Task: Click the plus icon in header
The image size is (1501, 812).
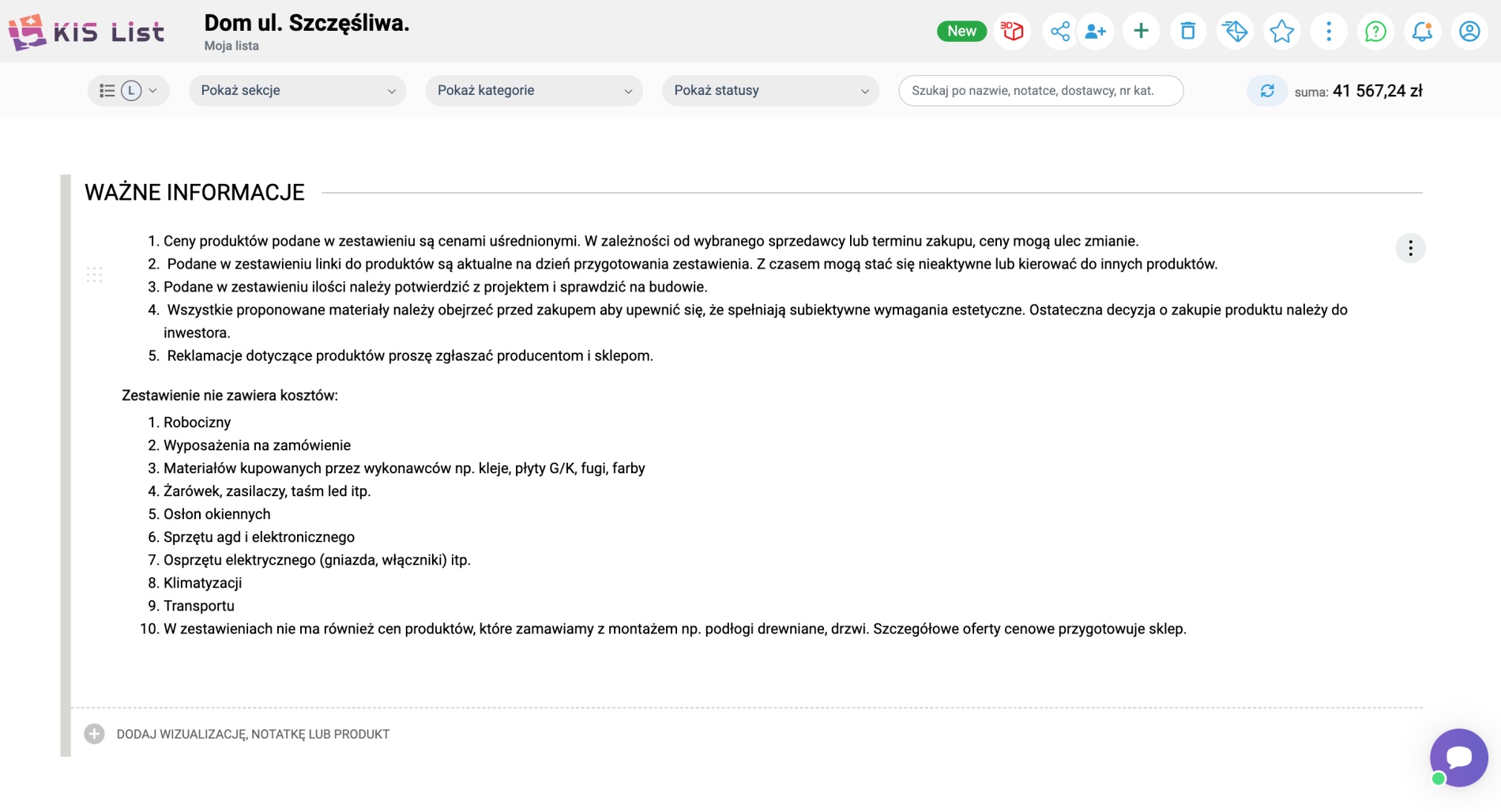Action: pos(1141,32)
